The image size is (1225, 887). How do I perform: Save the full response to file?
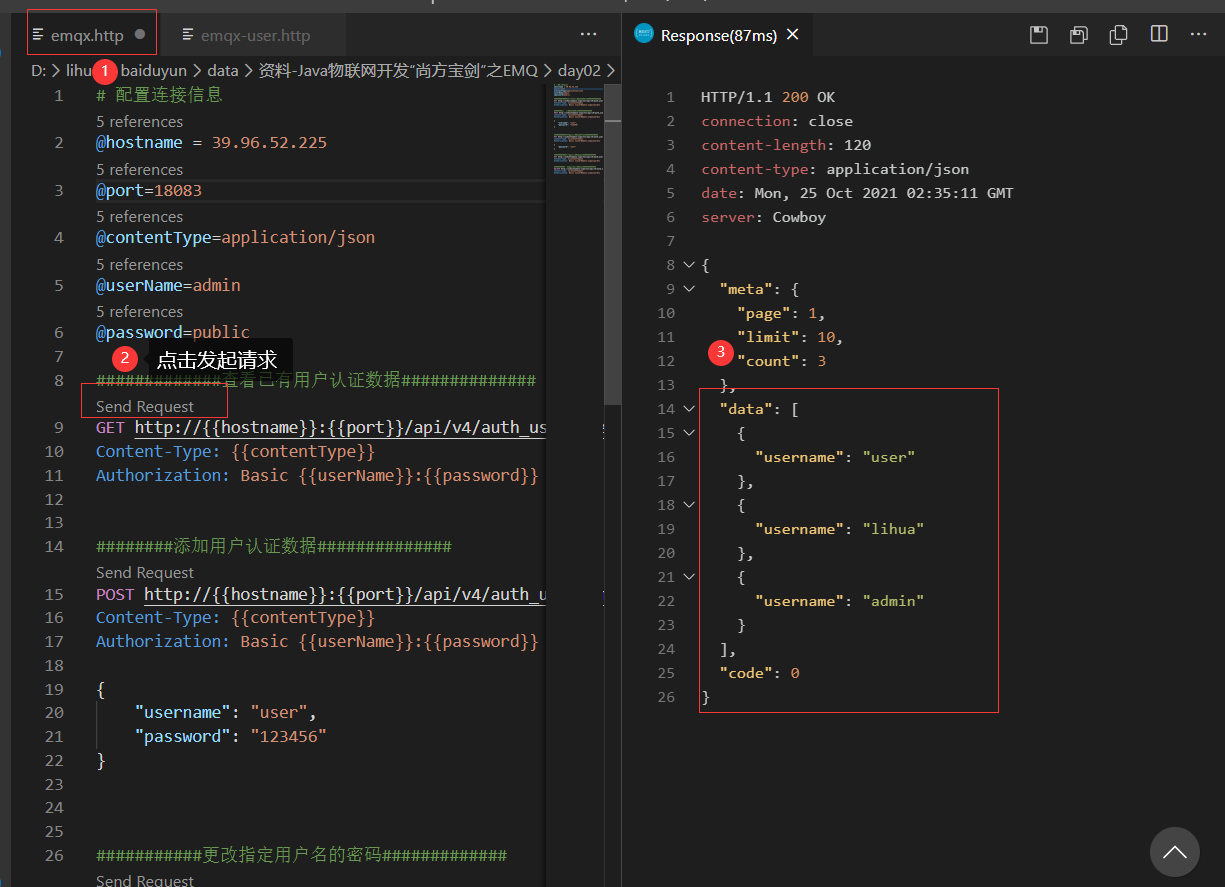1039,35
